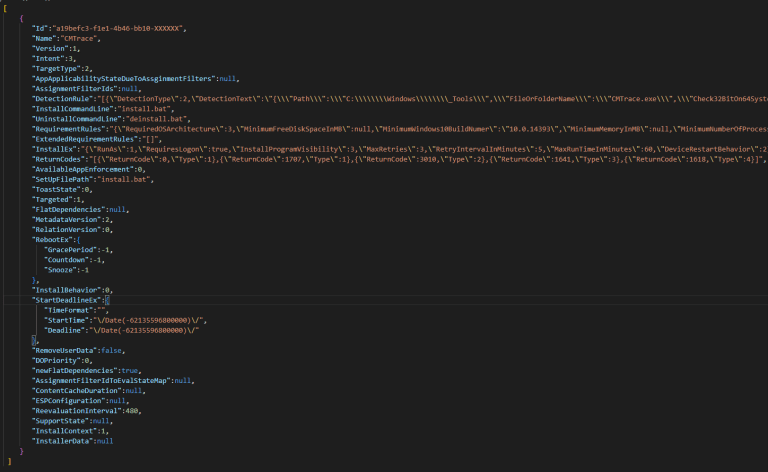Click the false value of "RemoveUserData"

[112, 350]
